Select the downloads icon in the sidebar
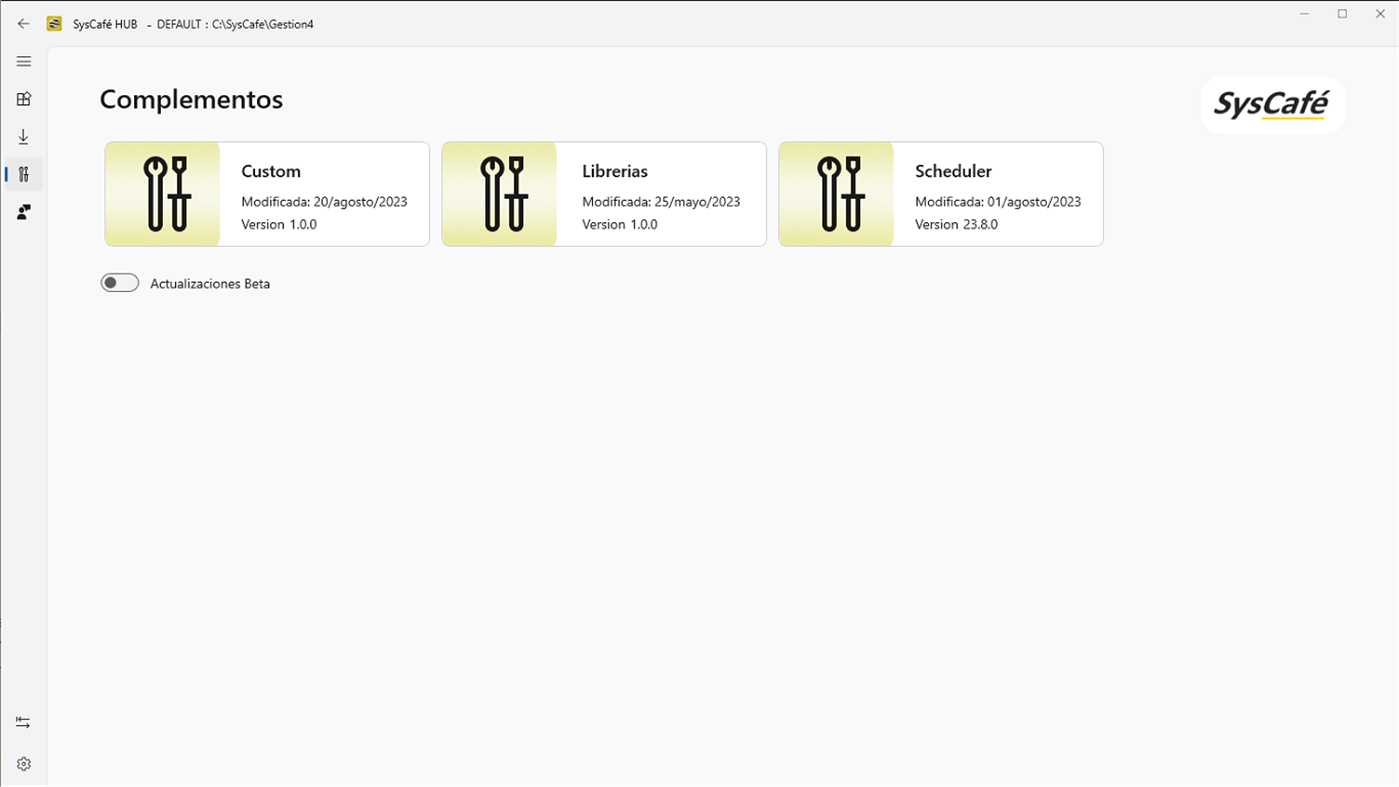 (23, 136)
